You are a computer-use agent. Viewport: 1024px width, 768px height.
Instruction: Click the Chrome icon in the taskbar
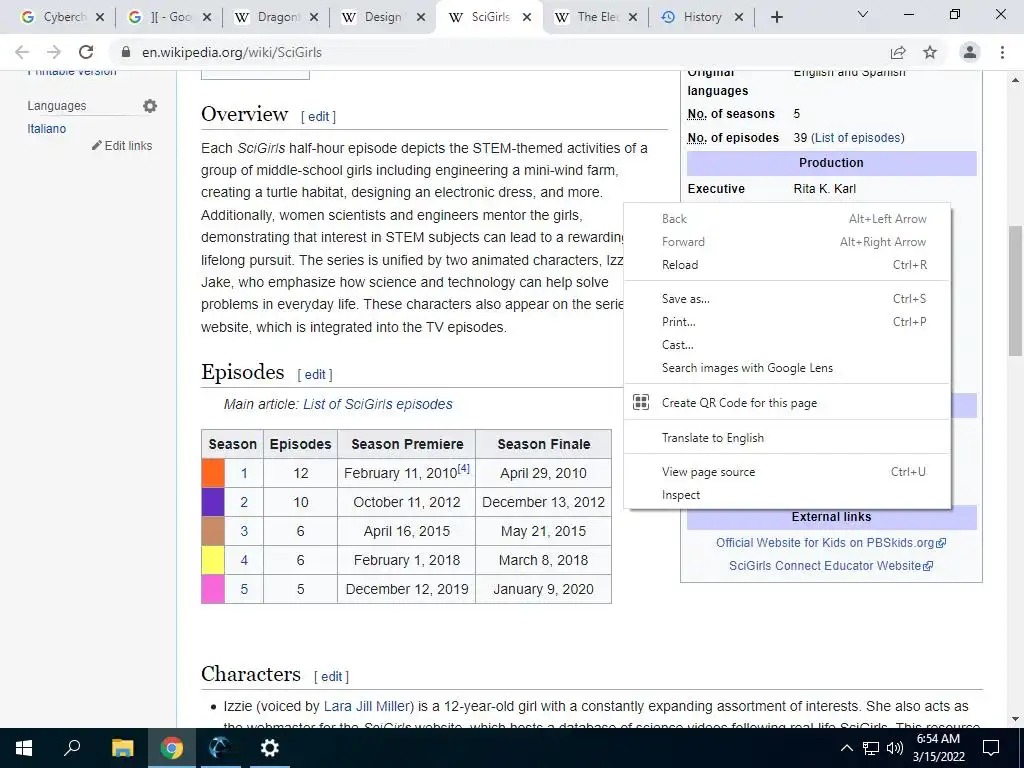(172, 748)
